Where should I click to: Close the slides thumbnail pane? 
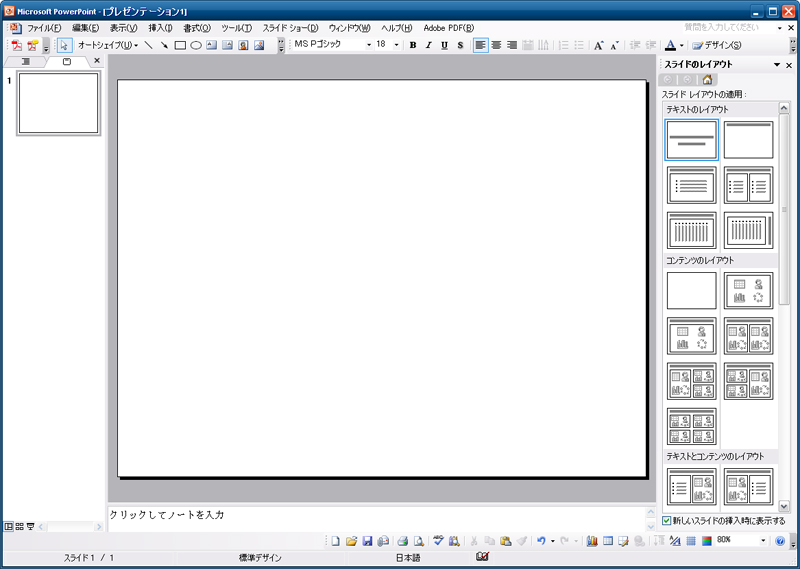tap(97, 61)
